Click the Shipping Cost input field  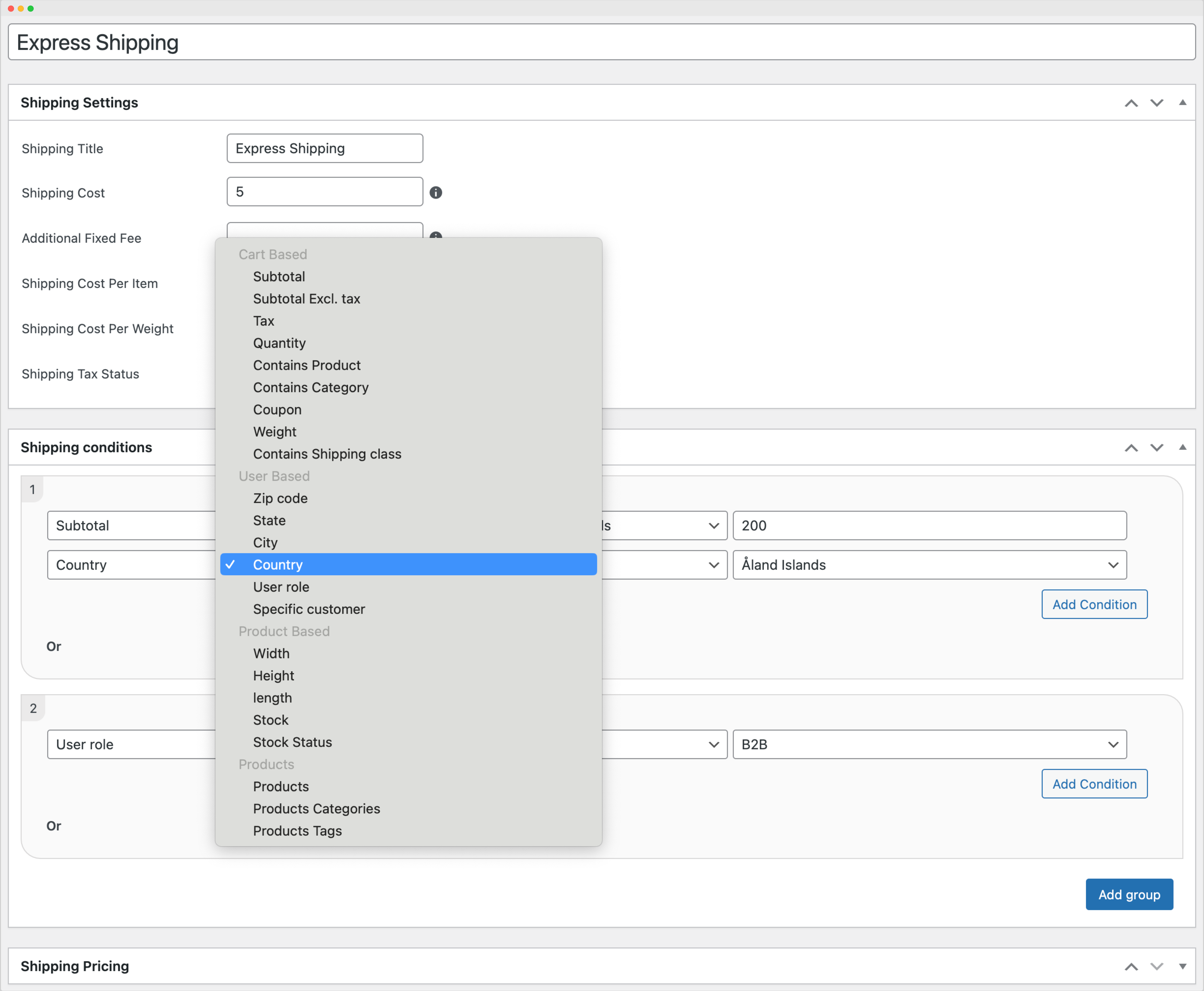[324, 192]
